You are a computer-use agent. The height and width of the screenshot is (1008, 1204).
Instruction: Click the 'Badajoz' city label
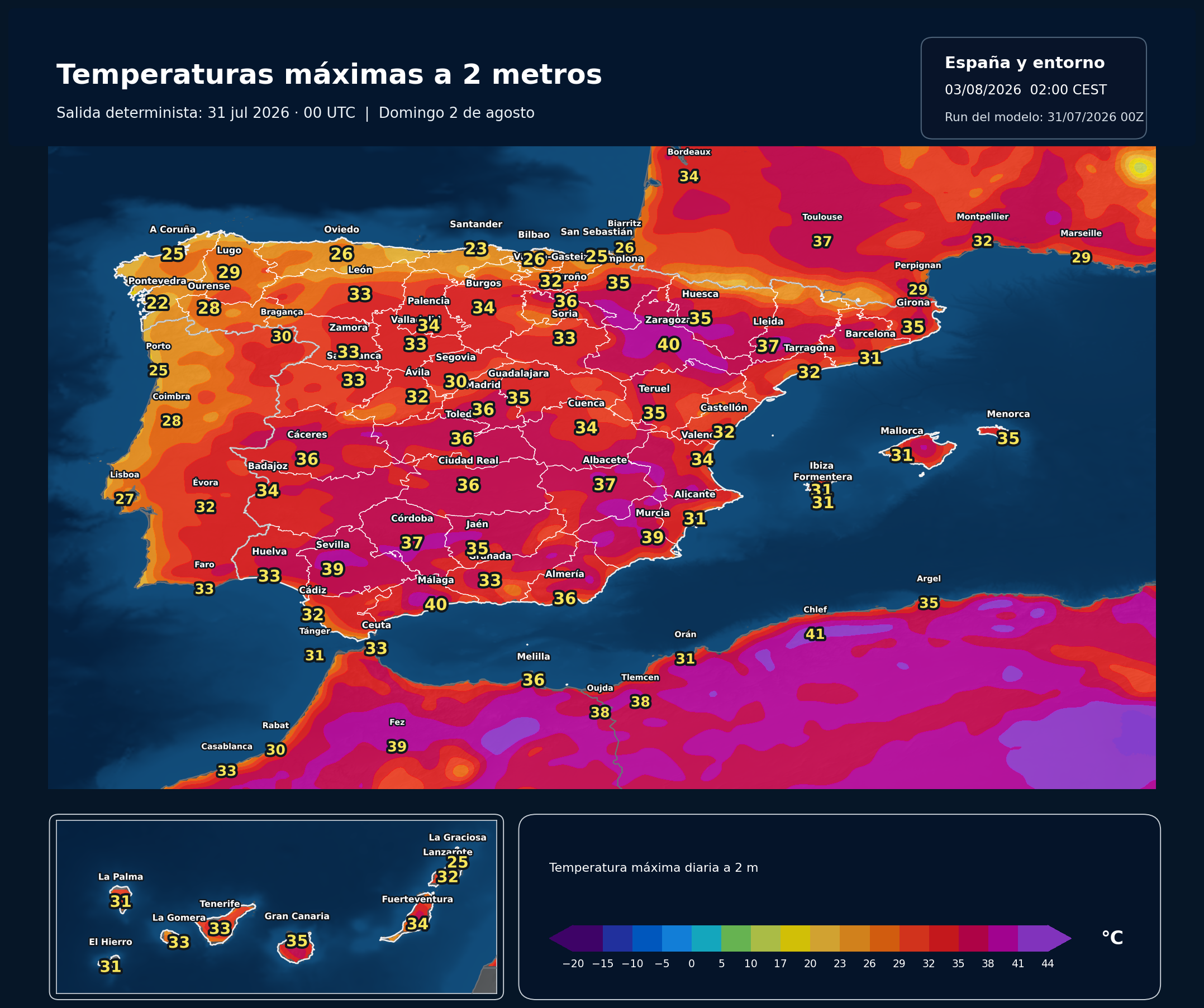pyautogui.click(x=268, y=466)
